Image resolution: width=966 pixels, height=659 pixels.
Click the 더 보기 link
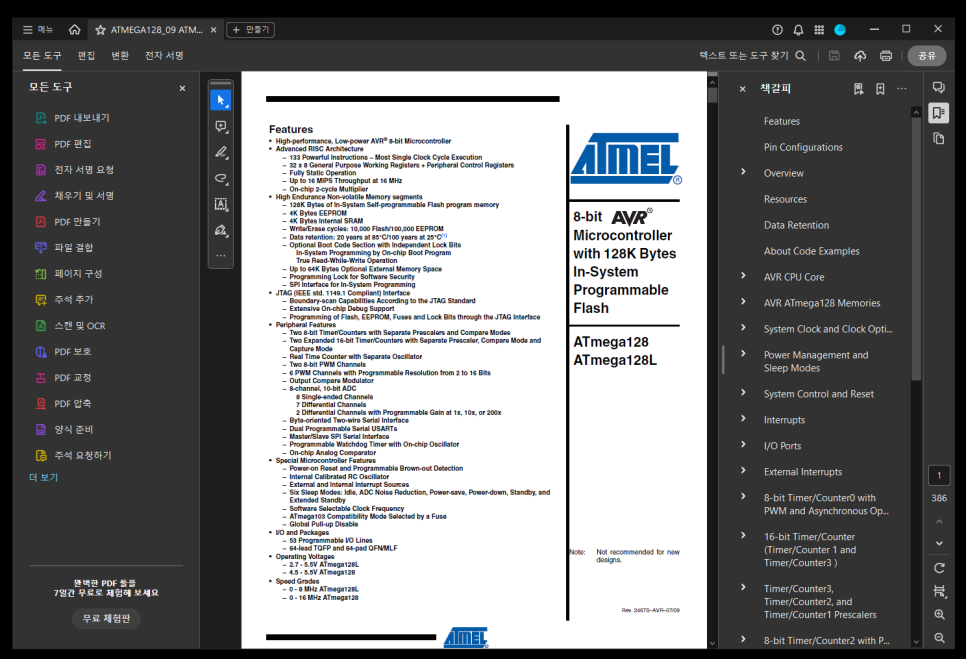[43, 477]
